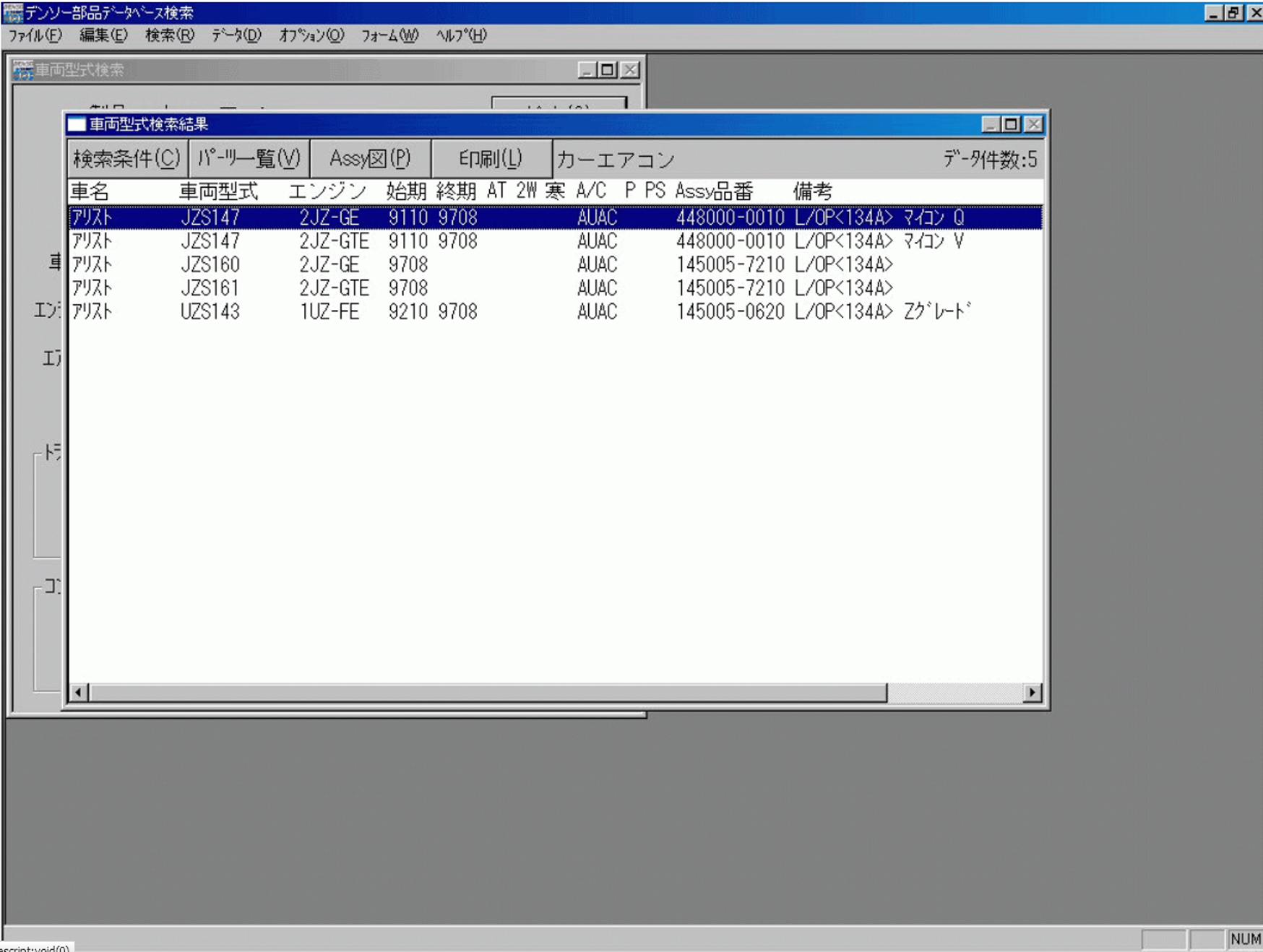Maximize the 車両型式検索結果 window

(1012, 125)
